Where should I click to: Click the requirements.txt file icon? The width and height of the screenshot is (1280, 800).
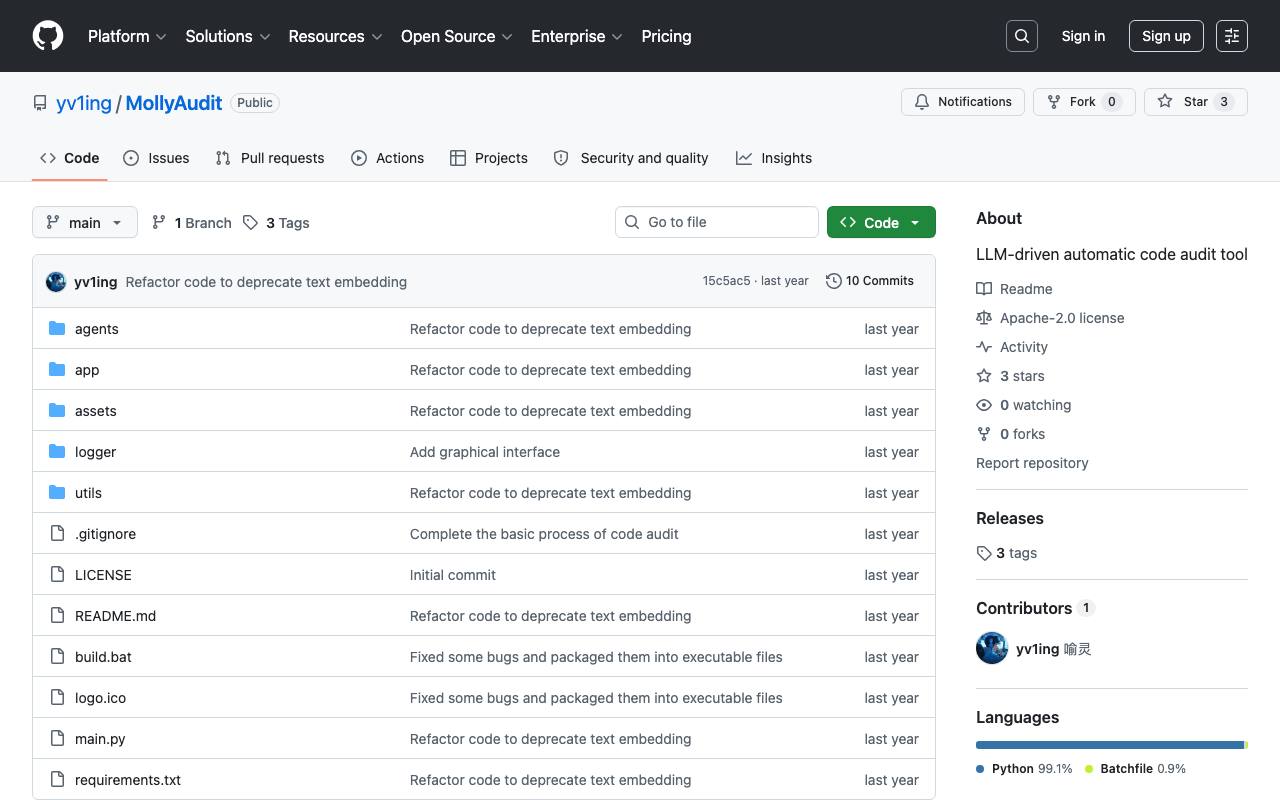(x=57, y=780)
